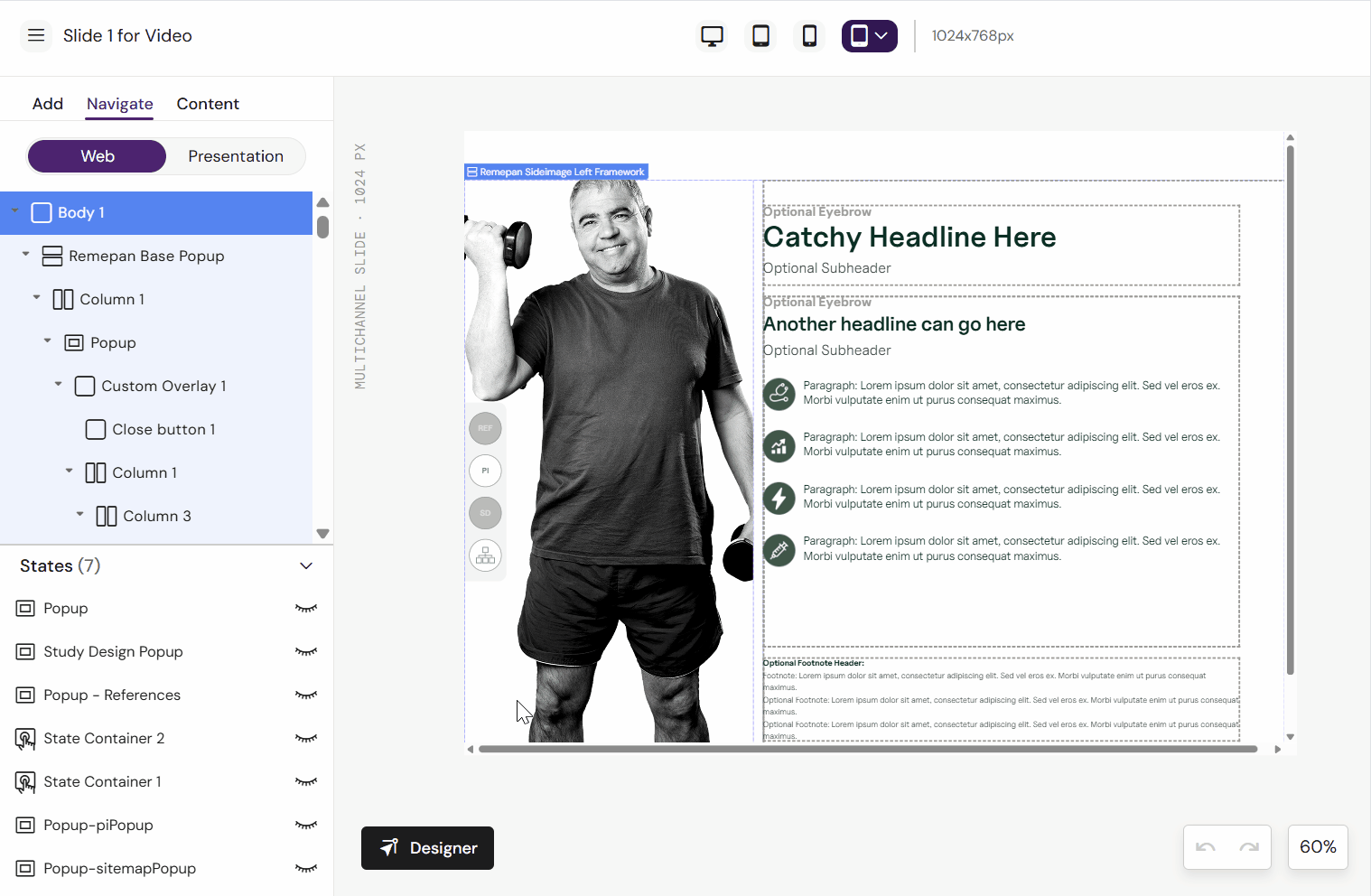Switch to desktop device preview
The image size is (1371, 896).
712,36
